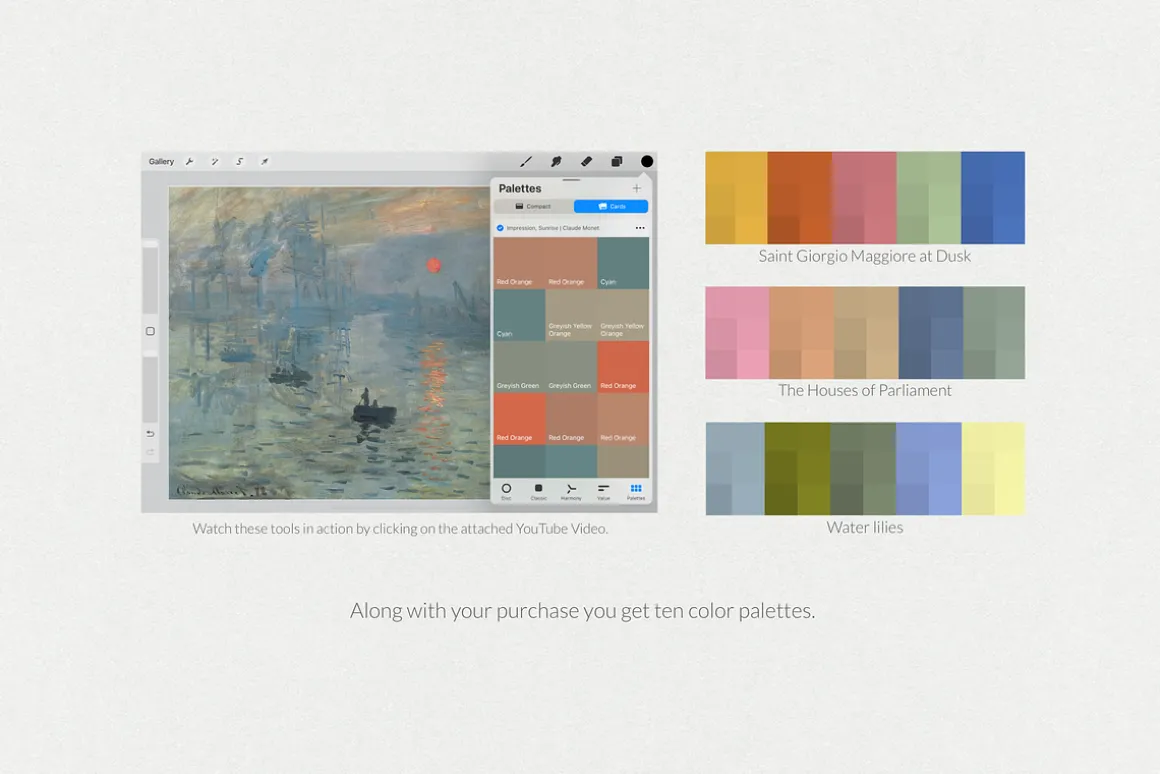Pick bright Red Orange swatch below Greyish Green
This screenshot has height=774, width=1160.
pos(519,418)
